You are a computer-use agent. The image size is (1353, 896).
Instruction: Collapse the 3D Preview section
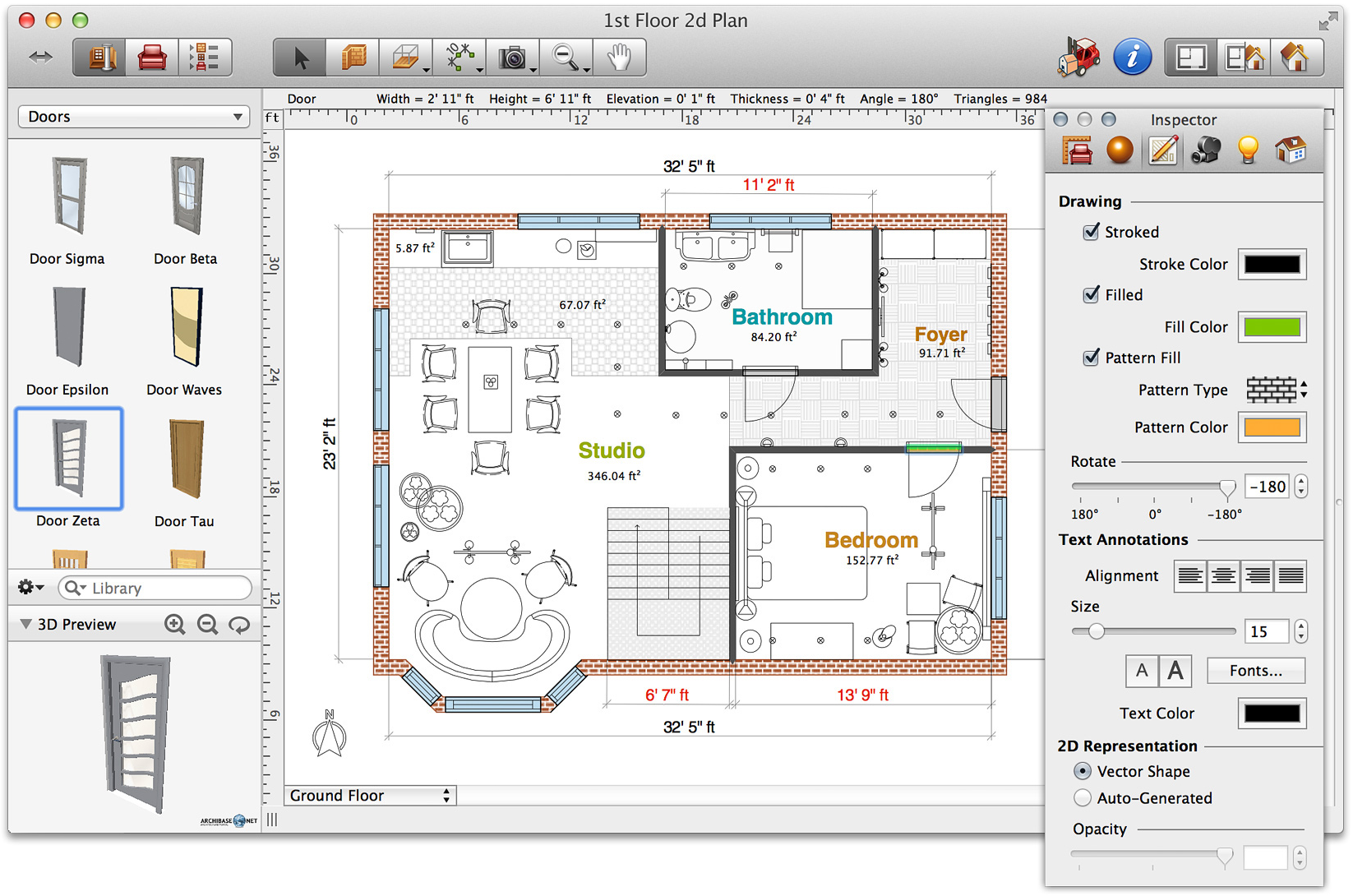pyautogui.click(x=25, y=625)
